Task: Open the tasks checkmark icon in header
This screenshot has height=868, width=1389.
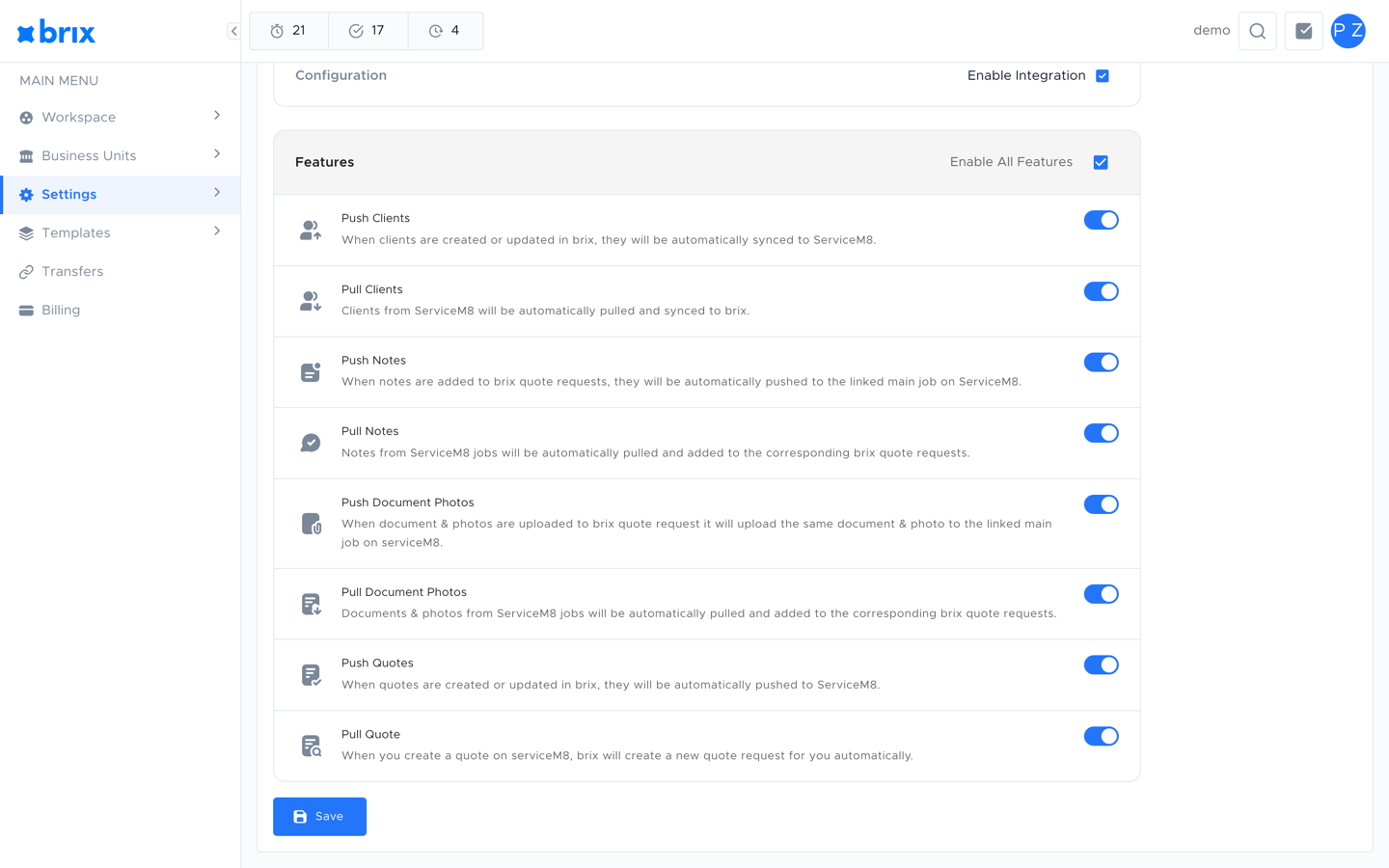Action: (x=1304, y=31)
